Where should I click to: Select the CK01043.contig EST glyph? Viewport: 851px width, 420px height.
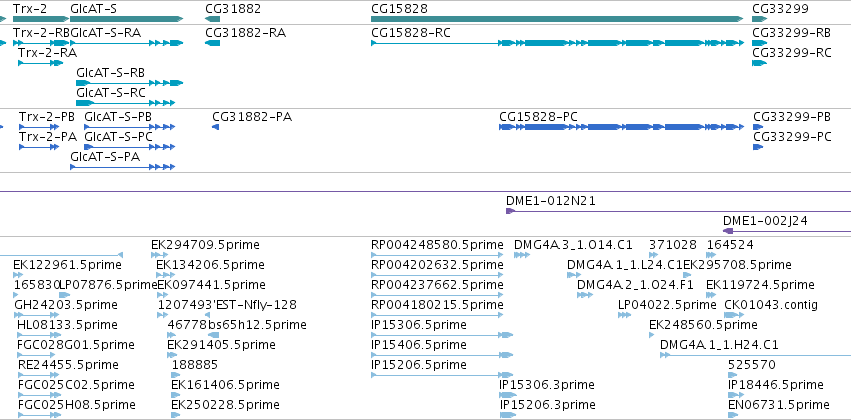(733, 315)
